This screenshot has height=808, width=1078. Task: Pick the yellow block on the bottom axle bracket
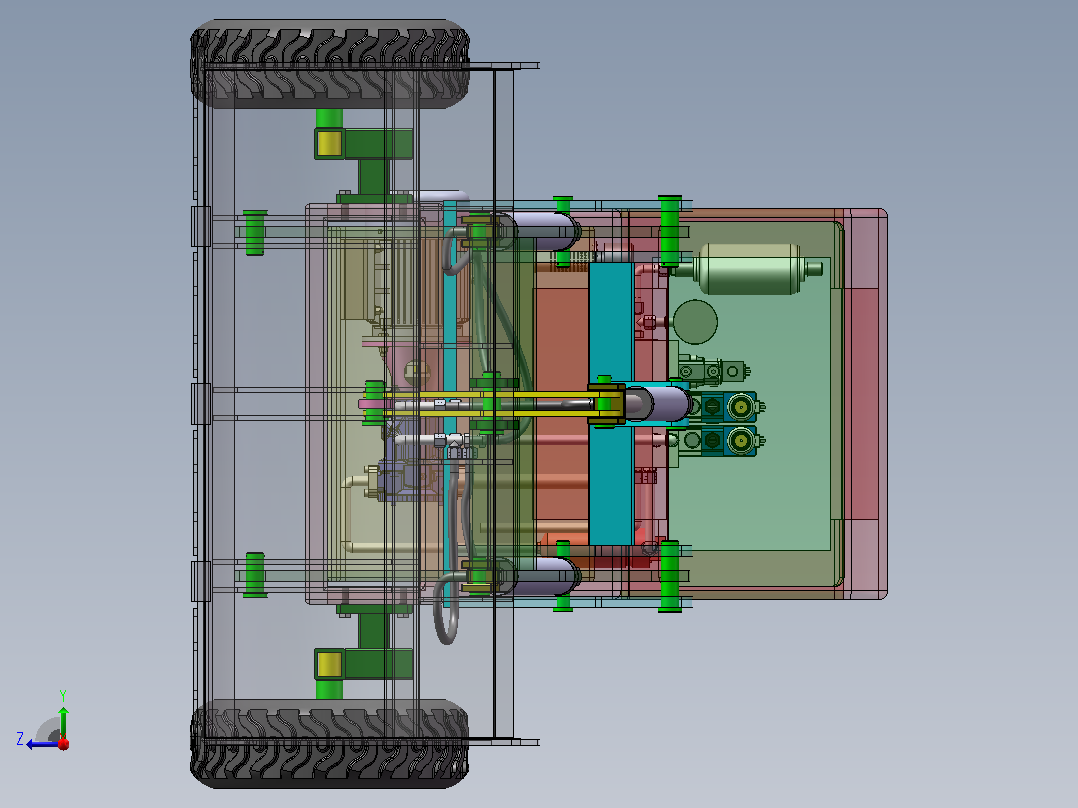click(x=329, y=664)
